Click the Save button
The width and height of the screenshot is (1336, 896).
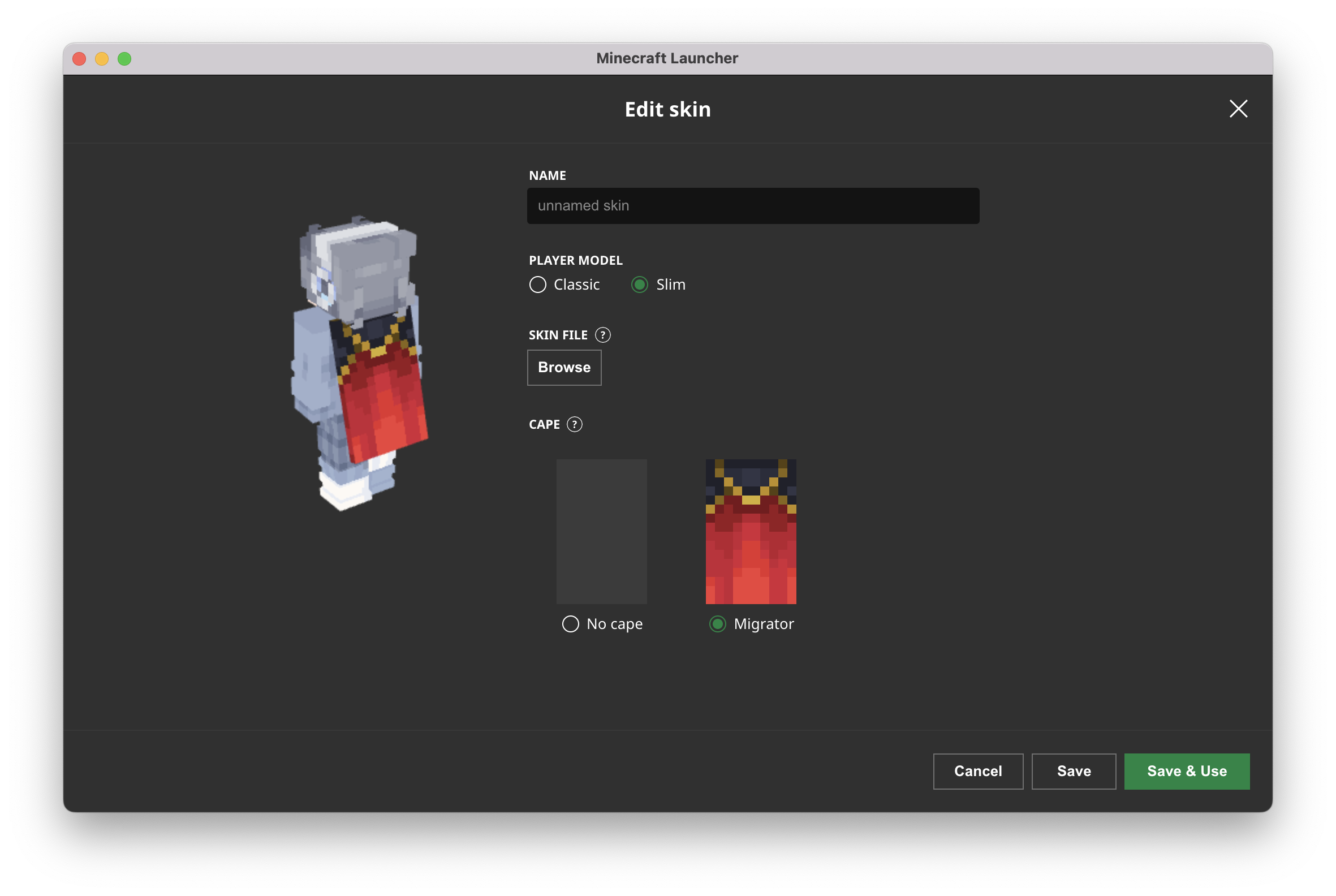tap(1073, 771)
